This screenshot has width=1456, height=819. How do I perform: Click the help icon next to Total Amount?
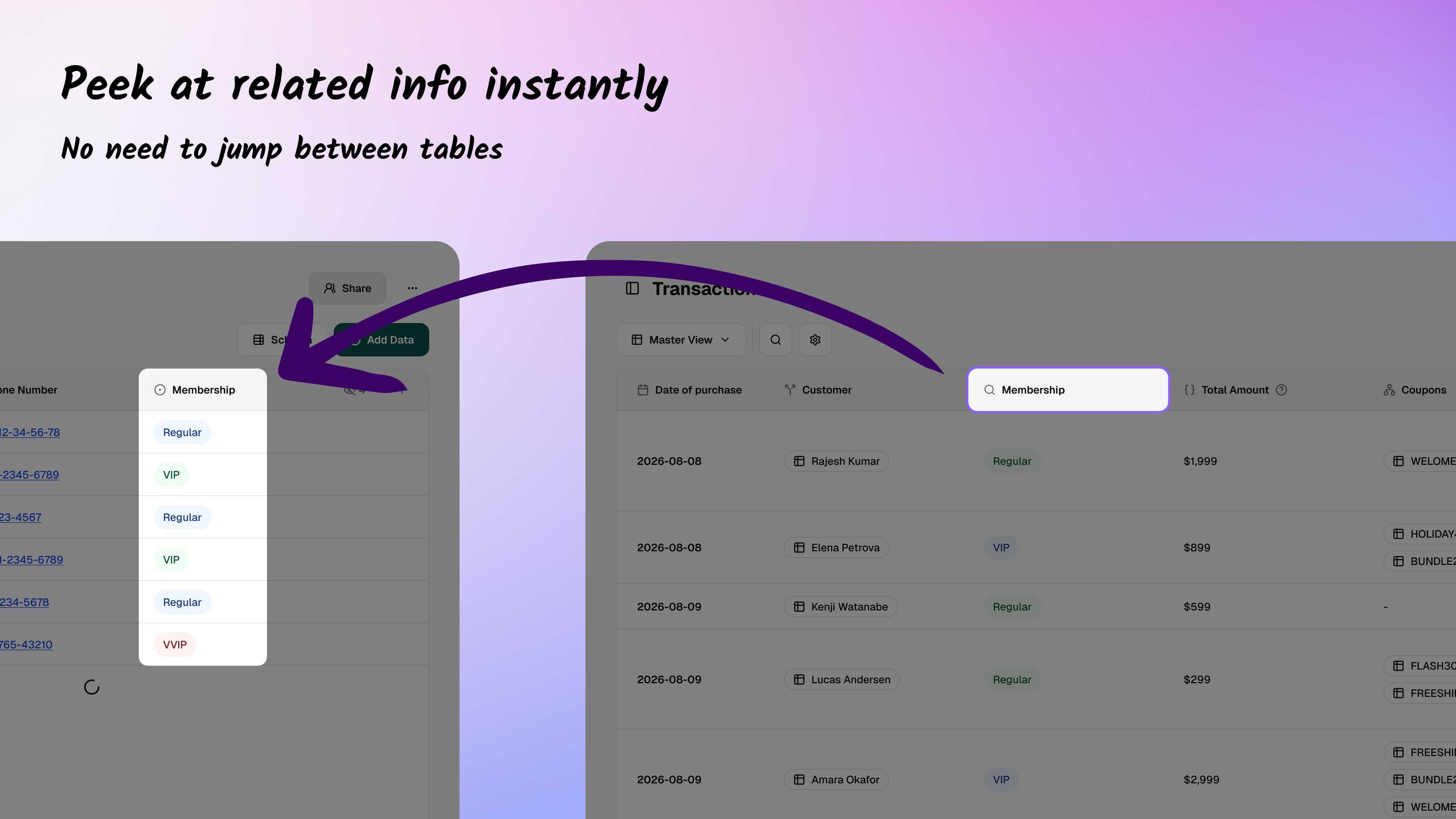(1282, 390)
